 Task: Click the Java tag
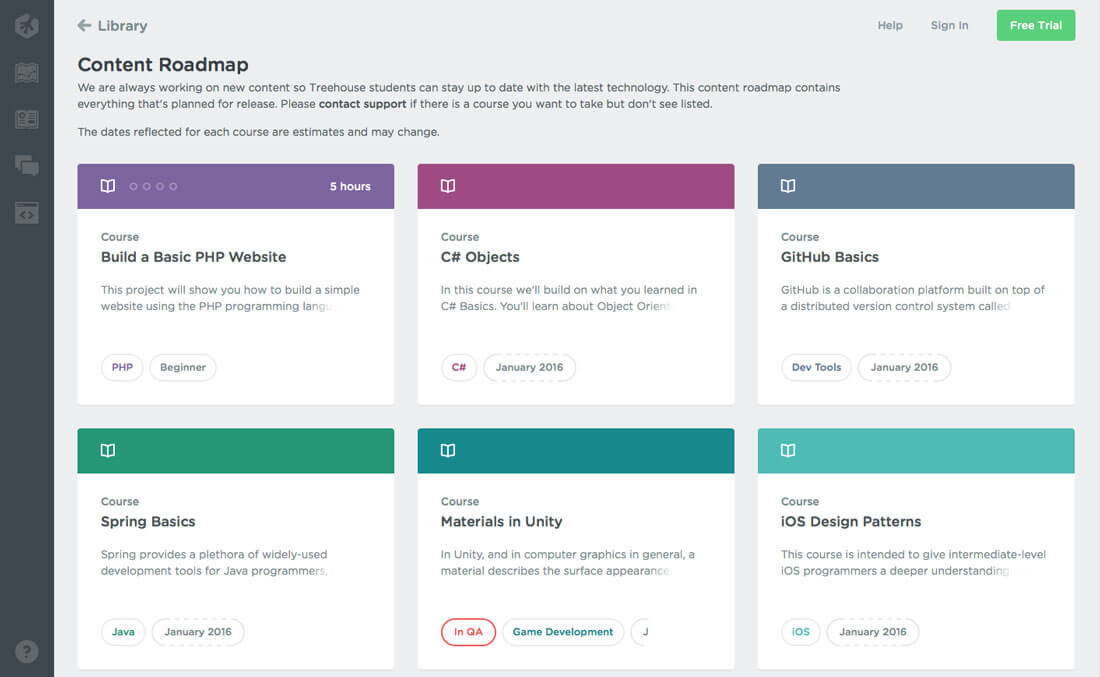click(123, 631)
